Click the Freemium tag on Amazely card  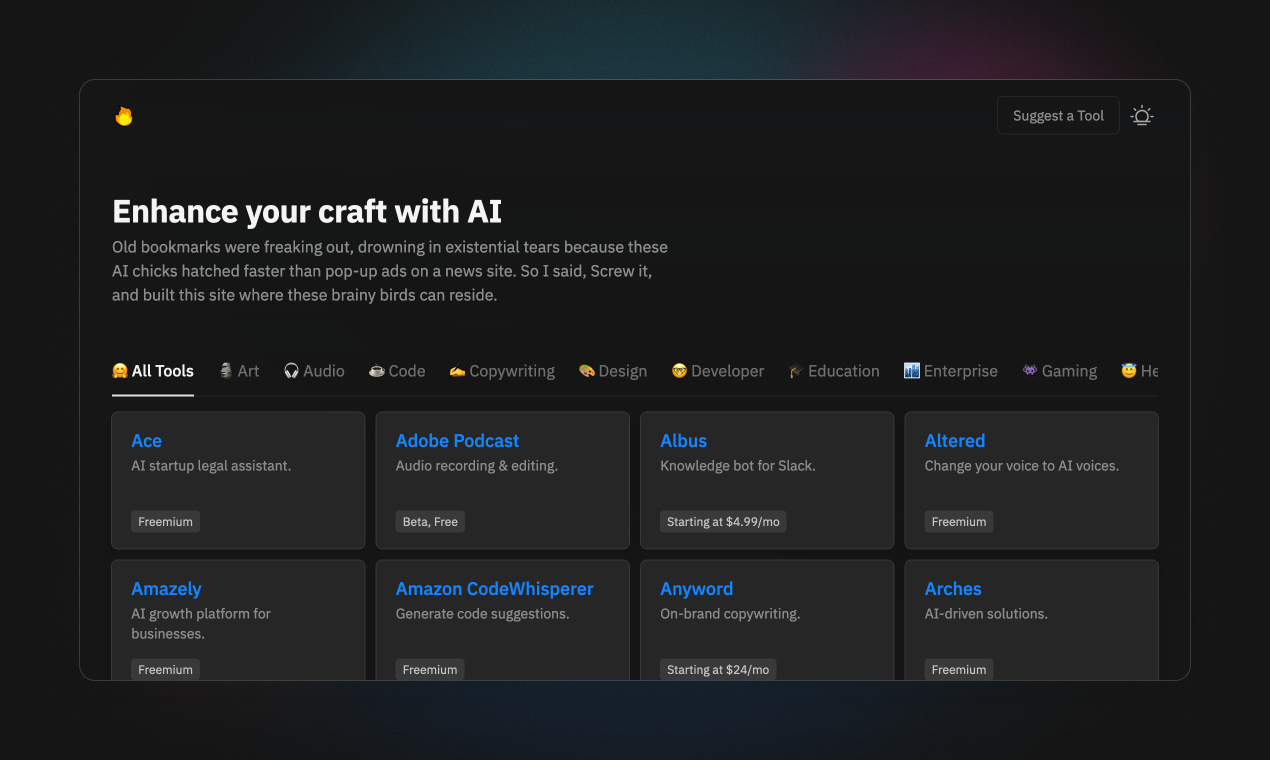coord(165,670)
